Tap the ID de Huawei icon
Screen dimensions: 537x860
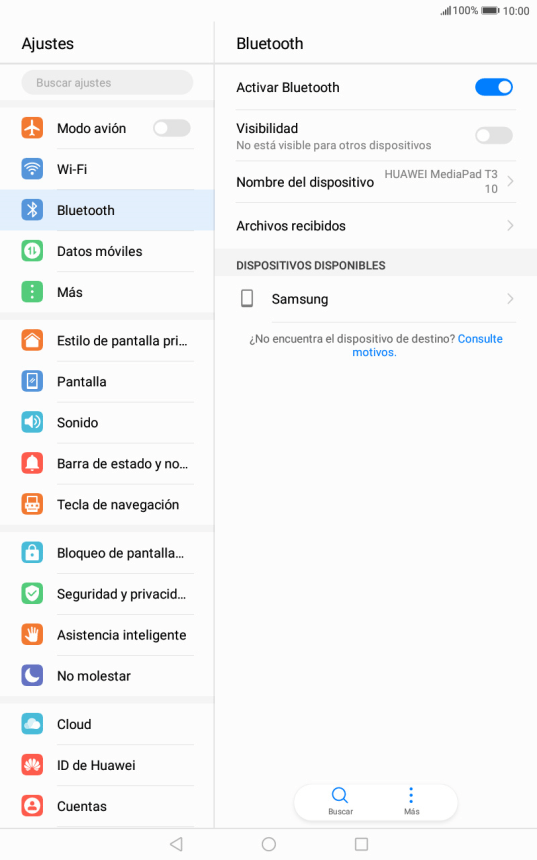coord(32,765)
